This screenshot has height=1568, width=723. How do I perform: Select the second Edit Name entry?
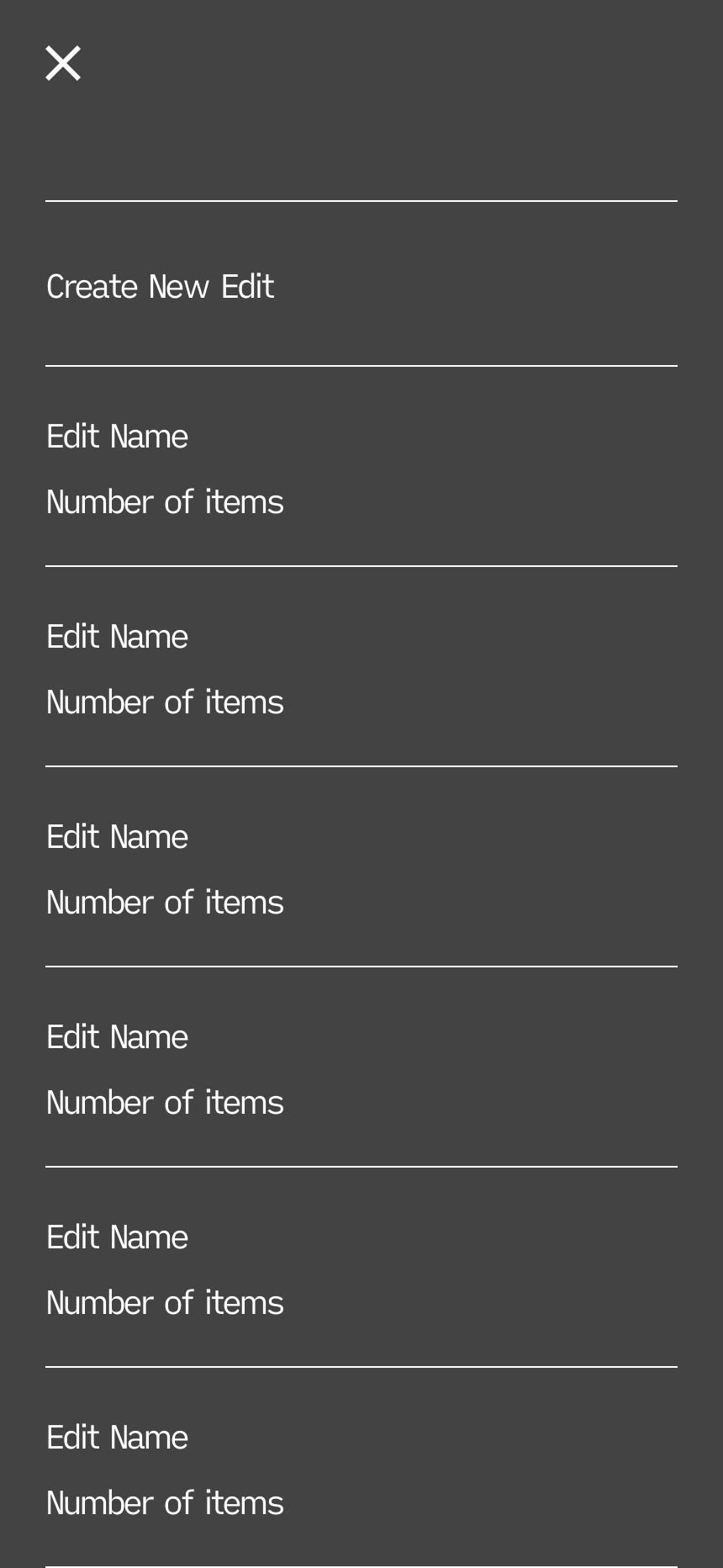point(118,637)
